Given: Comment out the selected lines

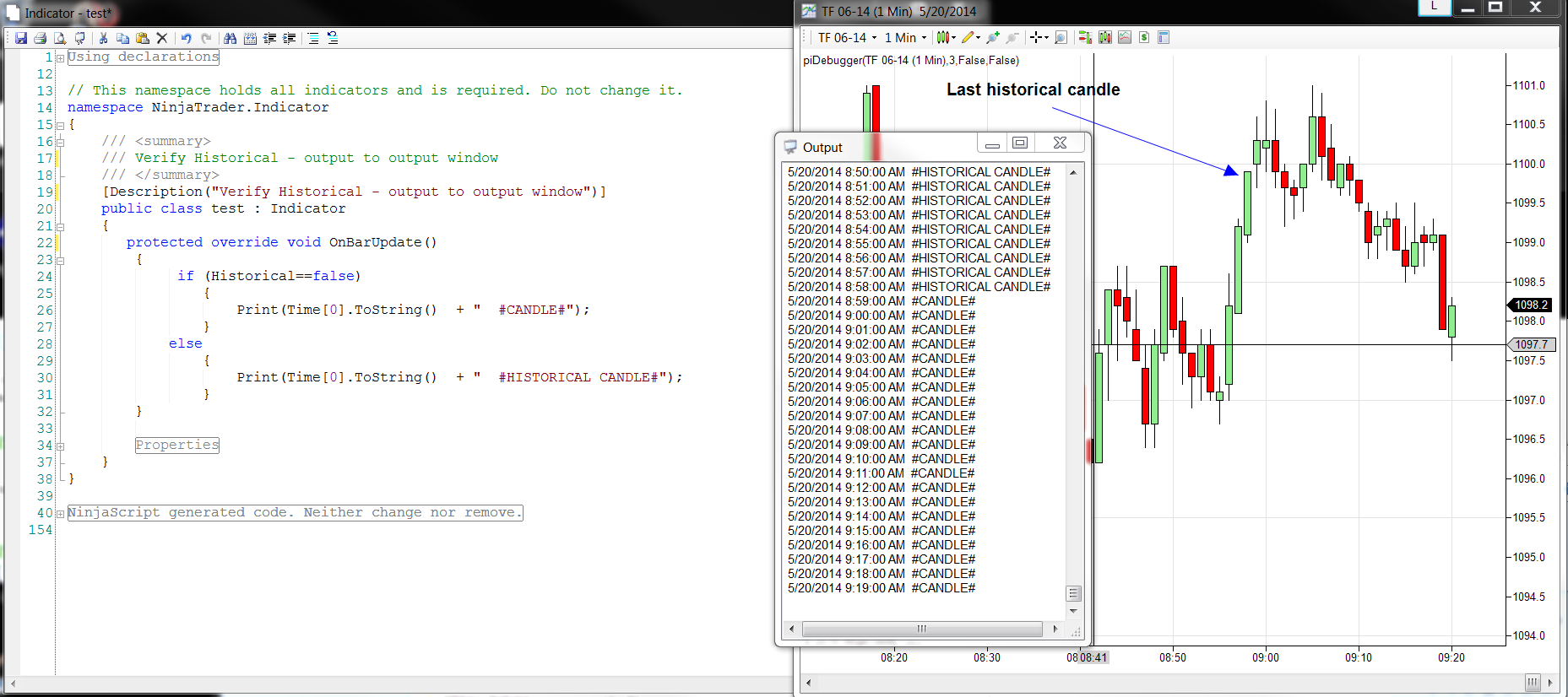Looking at the screenshot, I should pos(313,38).
